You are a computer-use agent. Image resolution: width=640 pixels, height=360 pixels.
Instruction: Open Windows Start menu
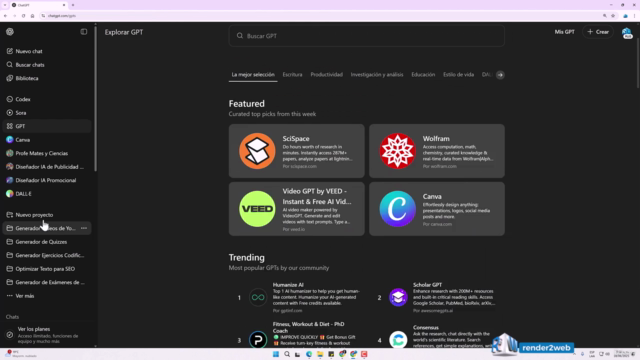point(276,354)
